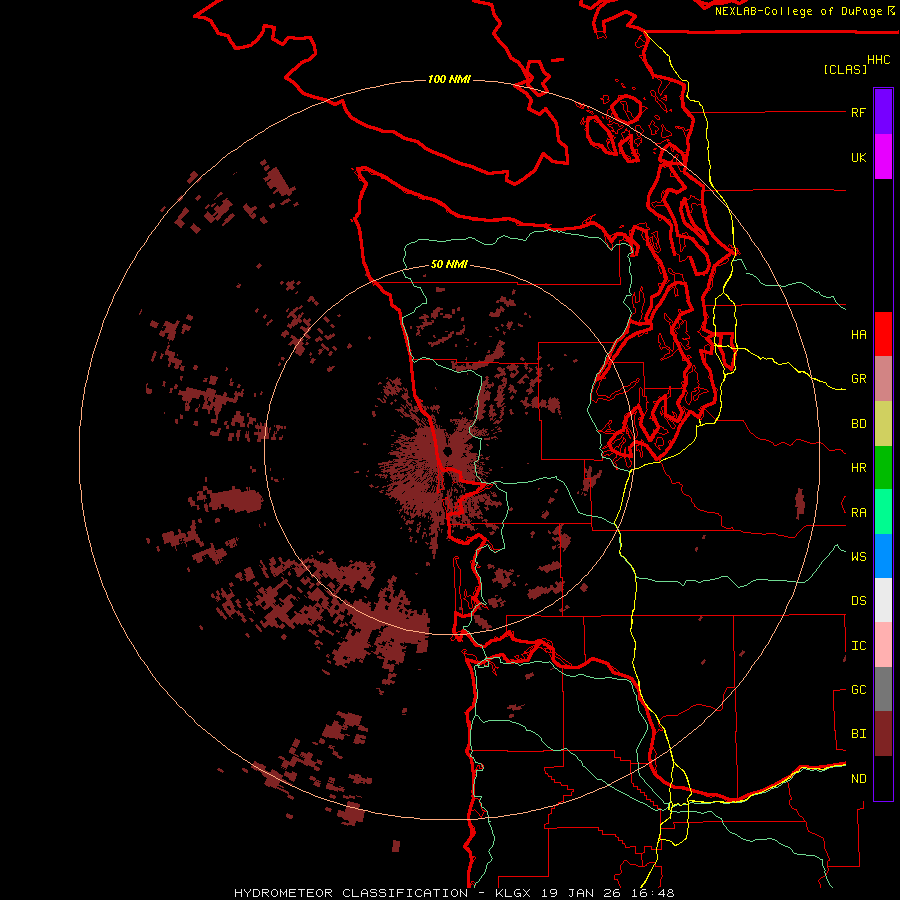This screenshot has height=900, width=900.
Task: Click the 16:48 timestamp
Action: click(653, 893)
